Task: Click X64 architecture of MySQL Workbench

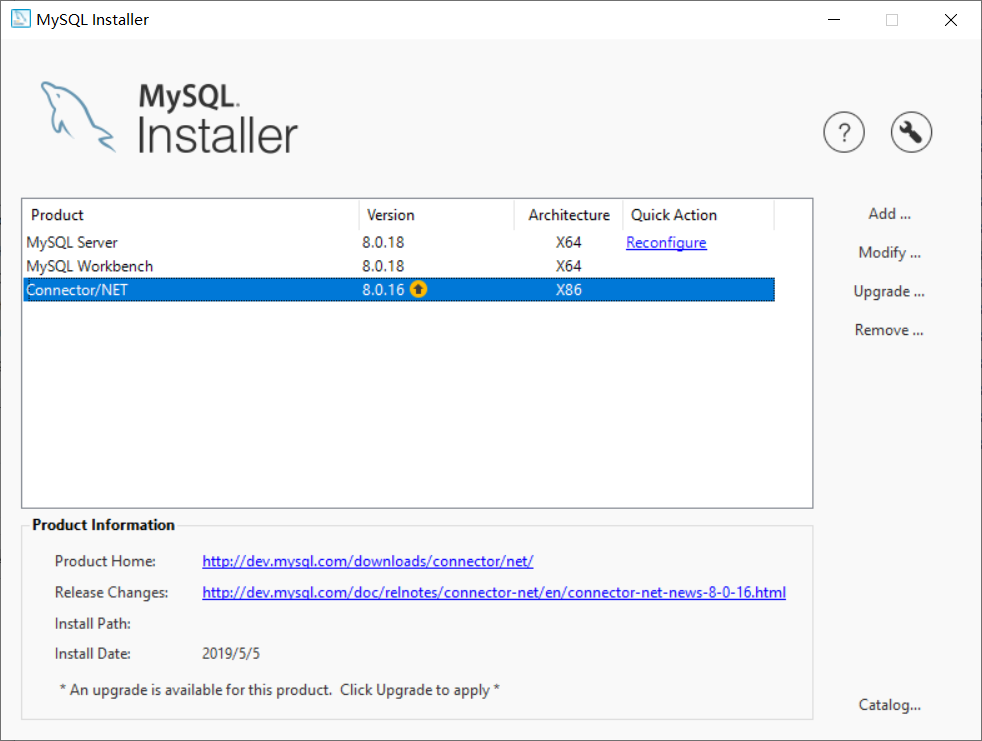Action: click(569, 266)
